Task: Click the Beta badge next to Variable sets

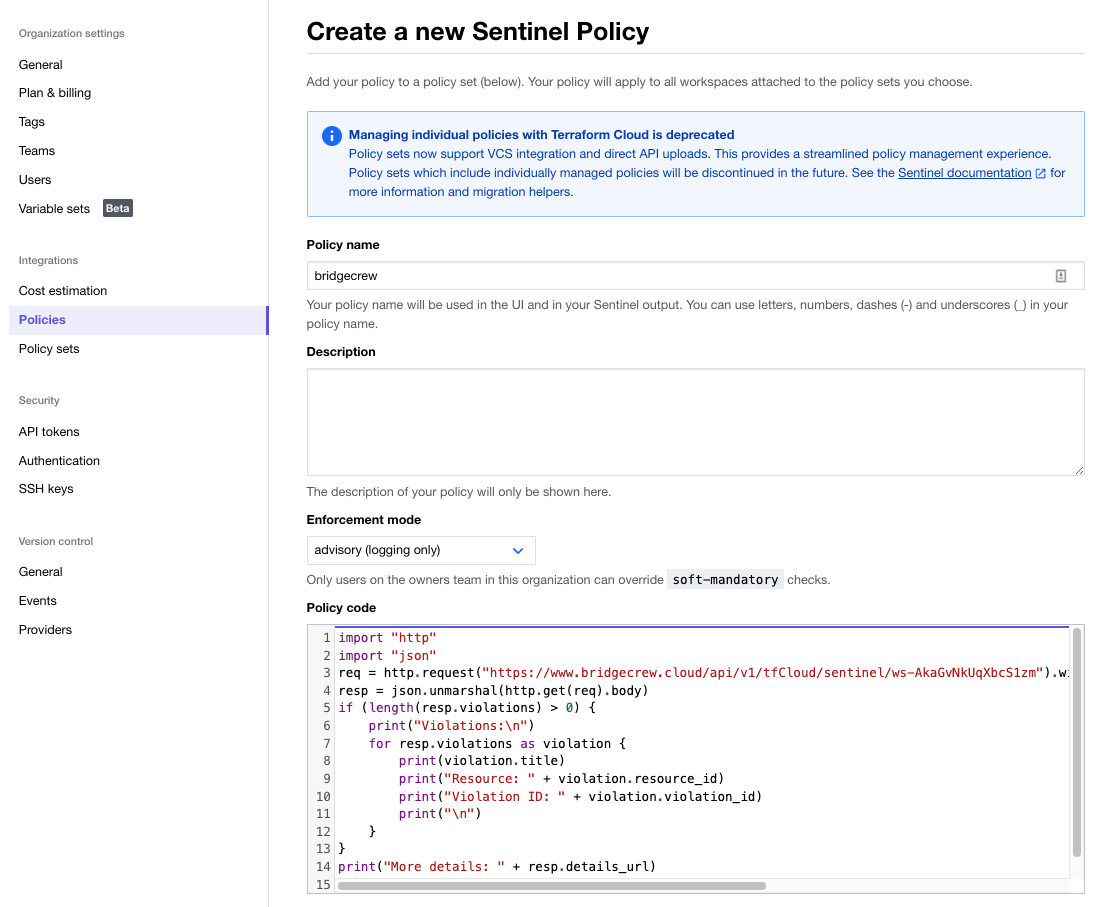Action: (x=118, y=209)
